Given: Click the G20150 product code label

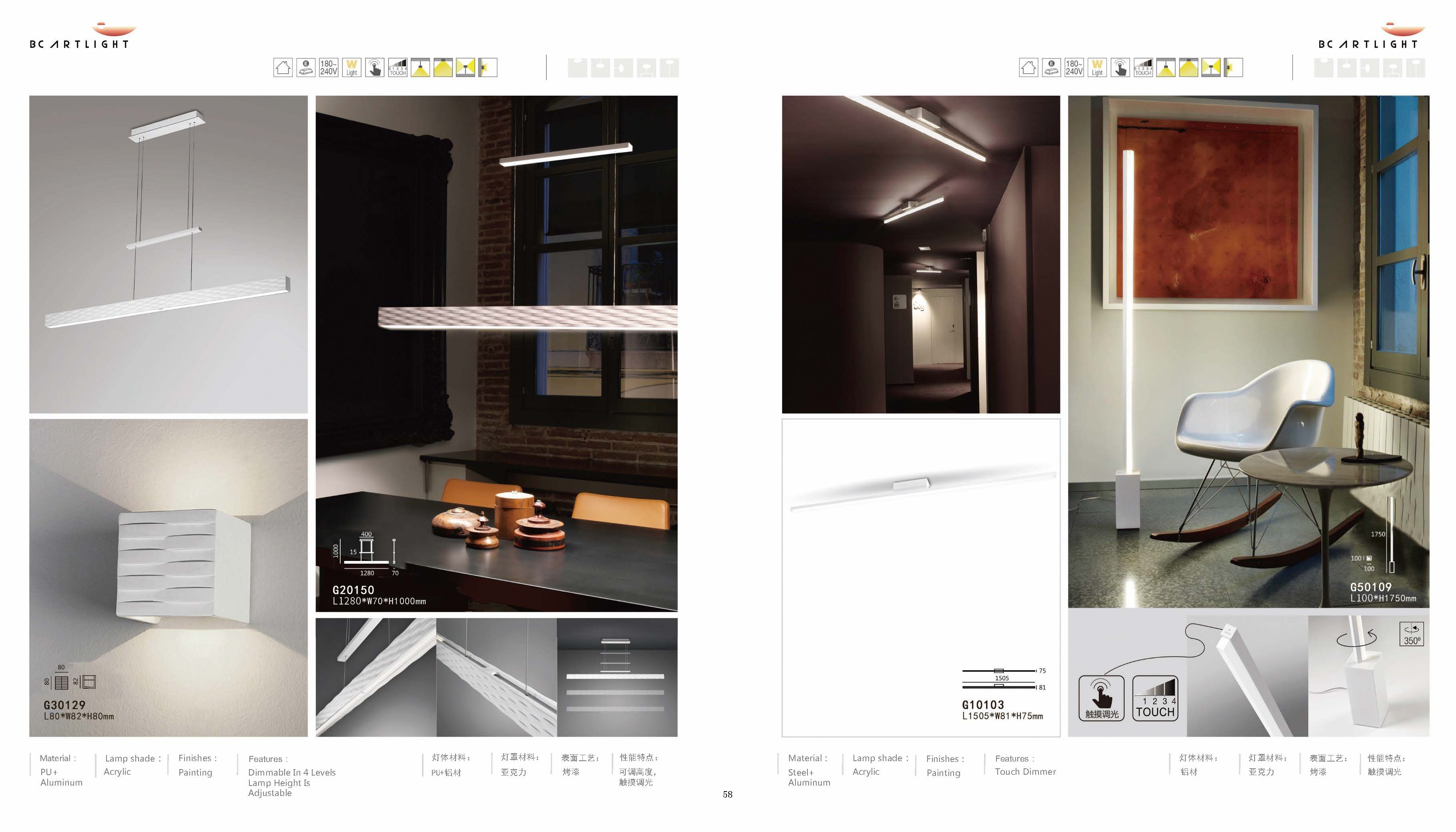Looking at the screenshot, I should tap(353, 590).
